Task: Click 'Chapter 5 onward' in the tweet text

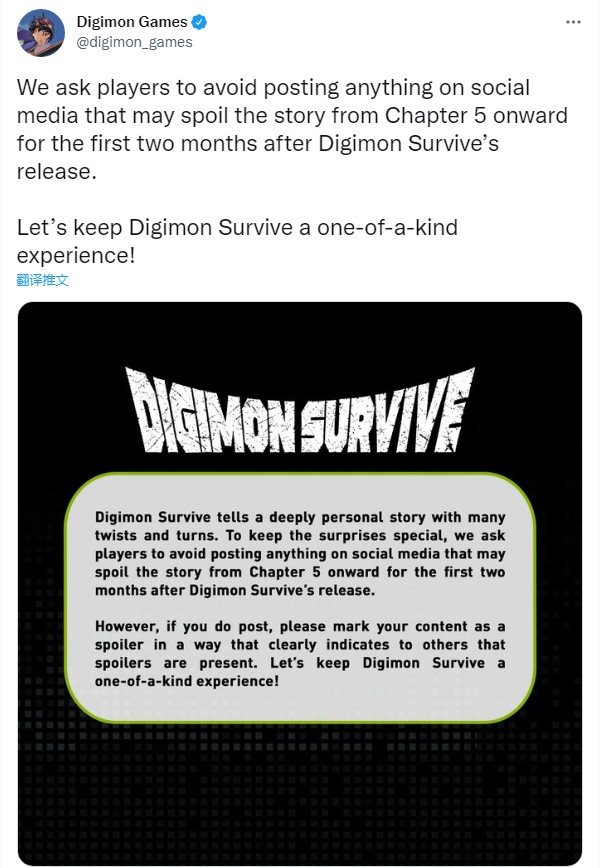Action: [x=476, y=116]
